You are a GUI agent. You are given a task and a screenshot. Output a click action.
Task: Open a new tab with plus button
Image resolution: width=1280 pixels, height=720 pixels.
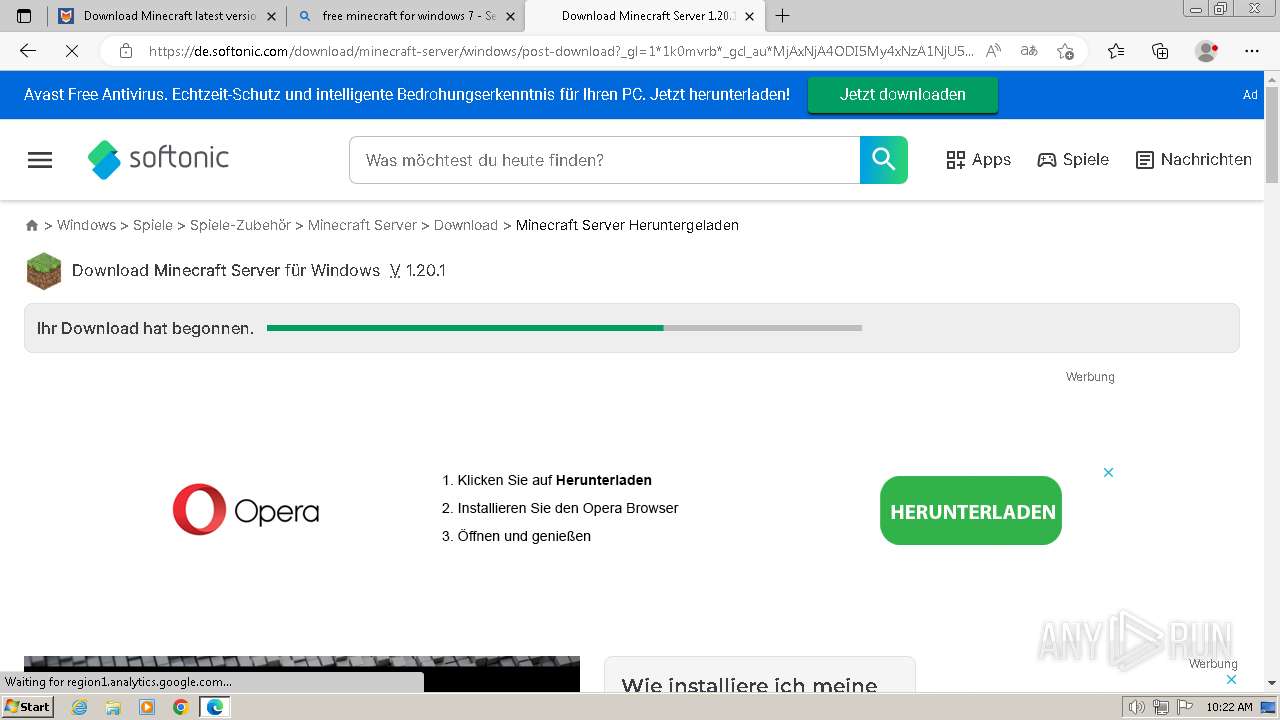coord(782,16)
